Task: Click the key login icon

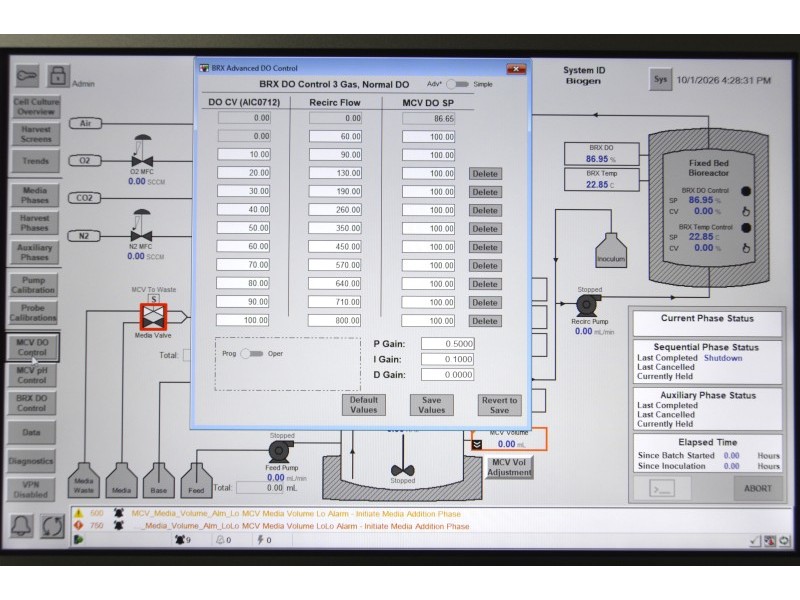Action: click(x=28, y=76)
